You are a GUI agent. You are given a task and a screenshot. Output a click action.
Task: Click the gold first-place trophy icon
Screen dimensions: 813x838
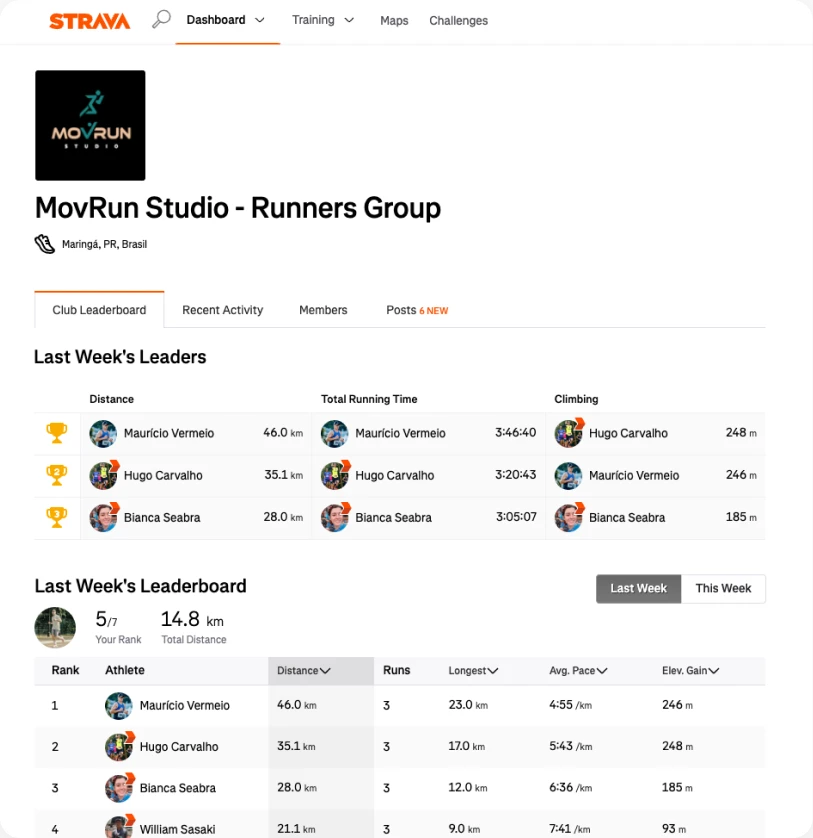[x=57, y=433]
